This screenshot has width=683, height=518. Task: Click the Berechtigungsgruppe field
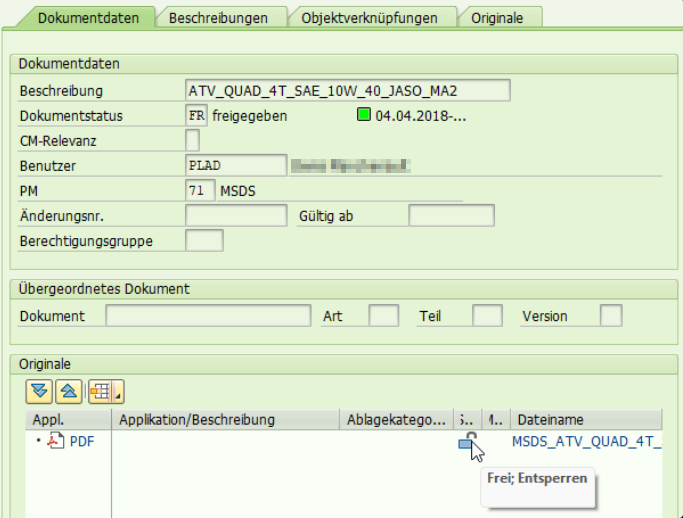(x=205, y=240)
